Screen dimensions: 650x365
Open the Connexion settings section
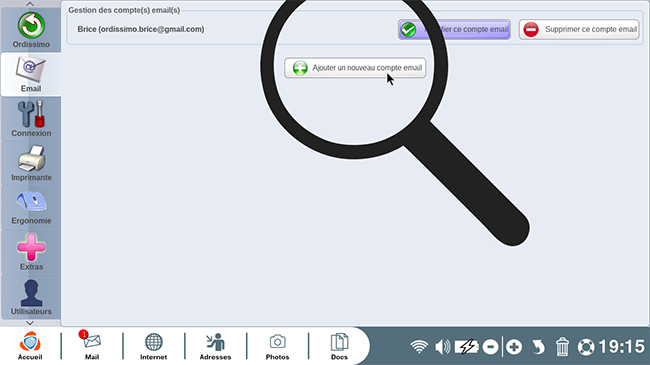[31, 119]
